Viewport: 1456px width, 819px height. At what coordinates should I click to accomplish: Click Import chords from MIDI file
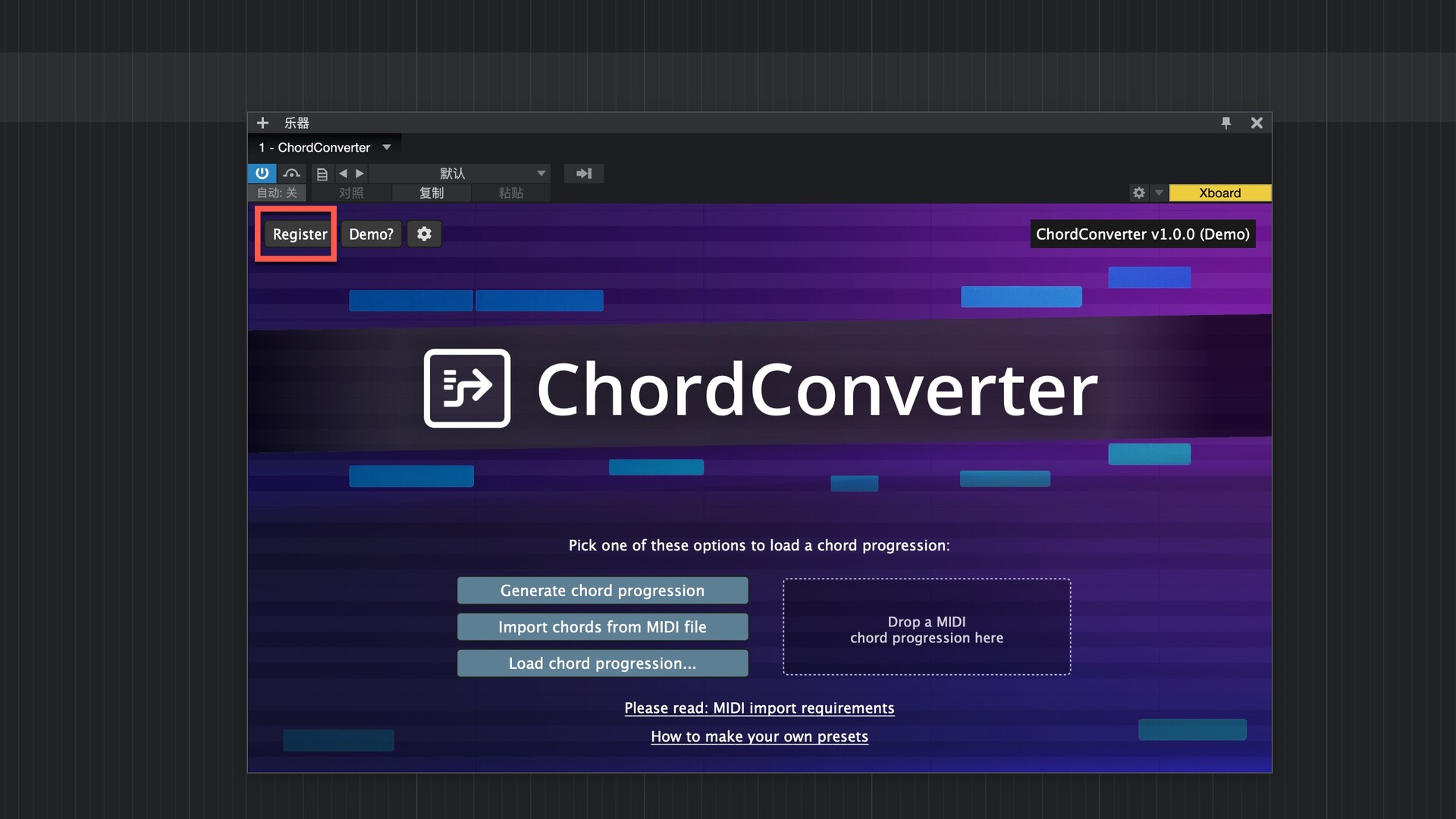(603, 627)
